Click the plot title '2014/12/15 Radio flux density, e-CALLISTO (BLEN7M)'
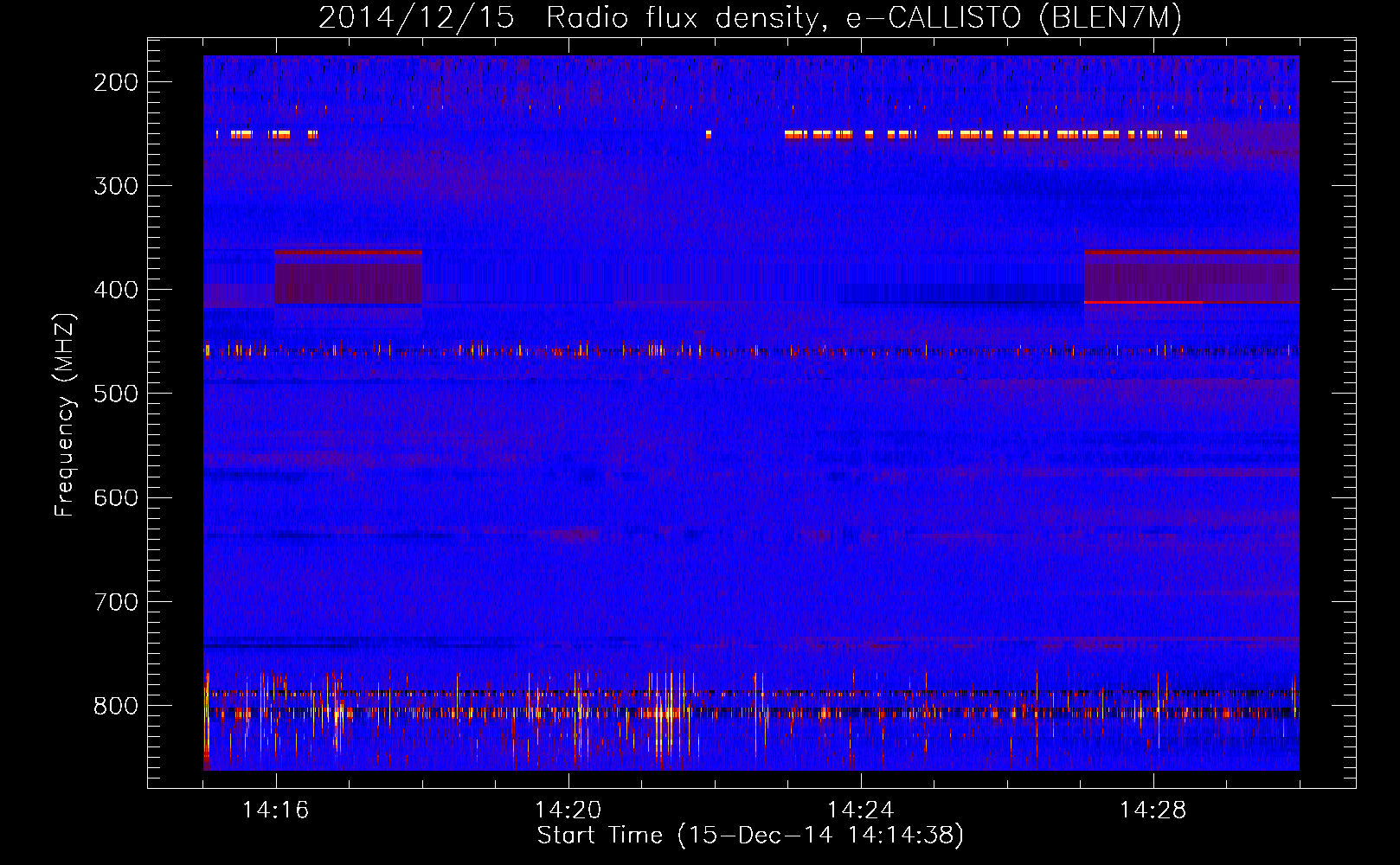 point(749,18)
